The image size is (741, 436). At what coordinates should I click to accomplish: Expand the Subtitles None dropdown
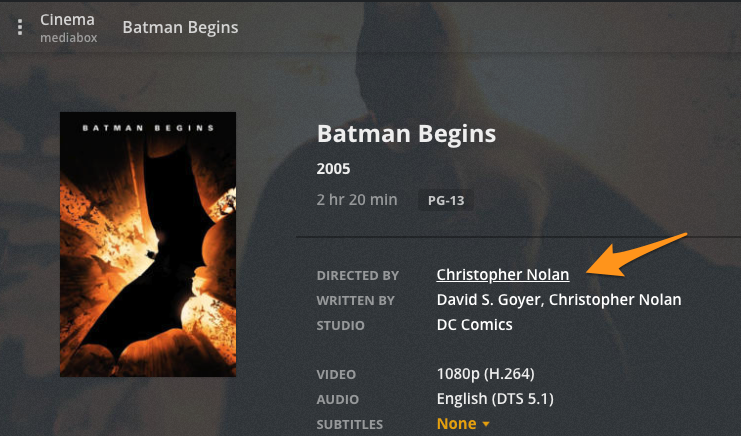(x=464, y=424)
